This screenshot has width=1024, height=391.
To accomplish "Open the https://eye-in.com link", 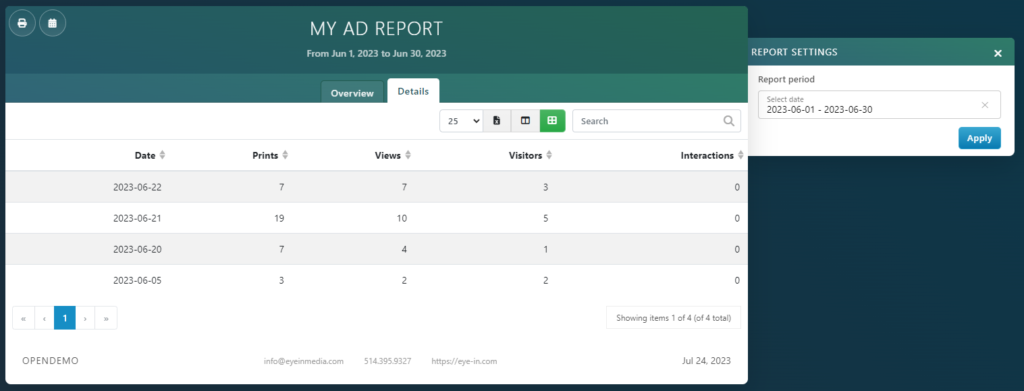I will coord(464,361).
